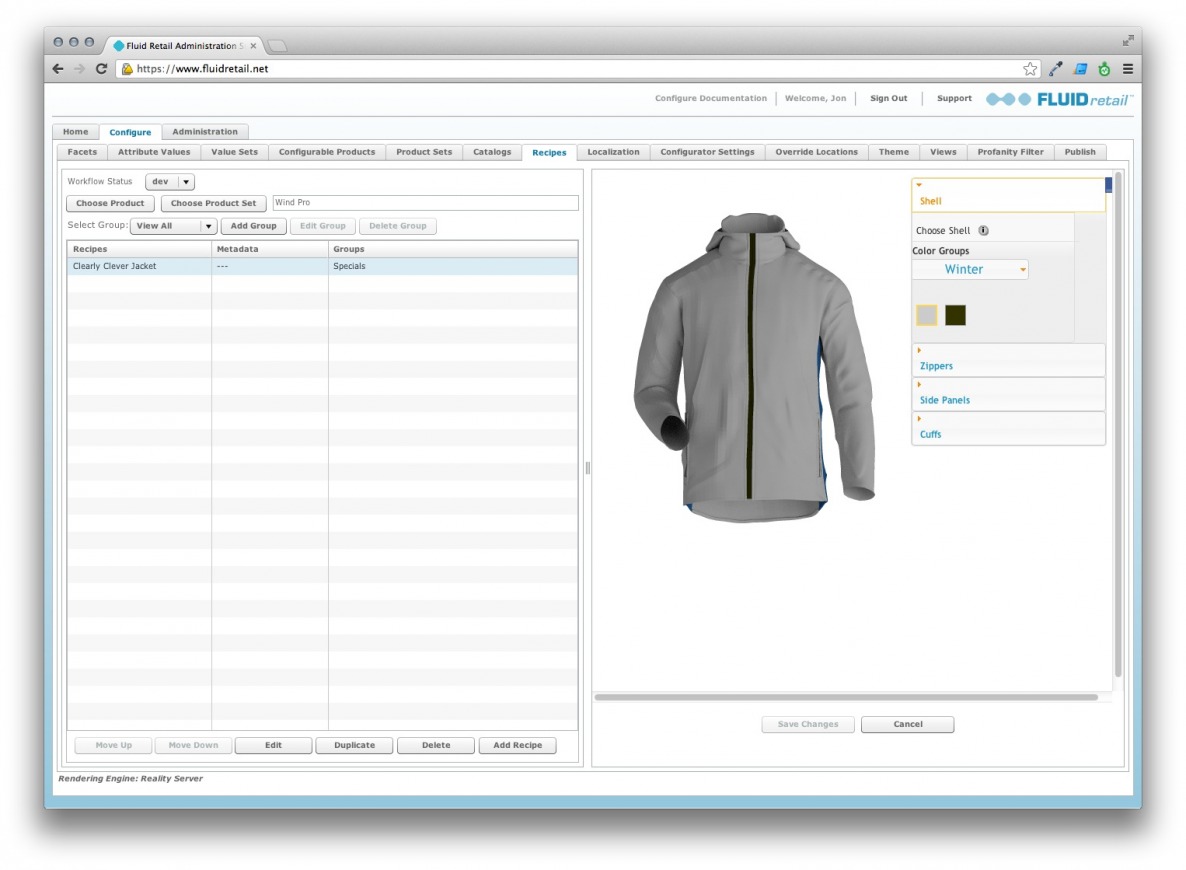
Task: Click the lock icon in the address bar
Action: [x=125, y=68]
